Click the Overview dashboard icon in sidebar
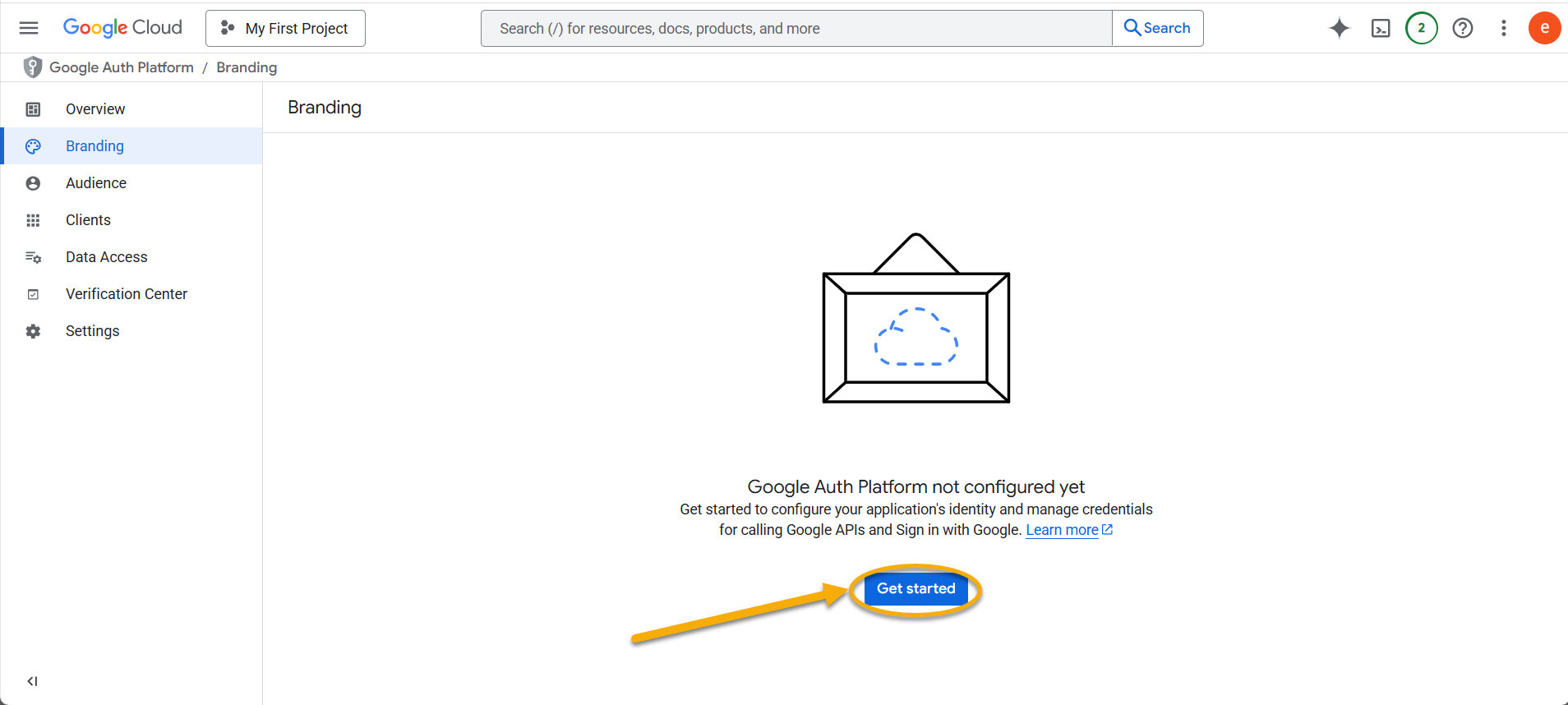The height and width of the screenshot is (705, 1568). pyautogui.click(x=33, y=109)
